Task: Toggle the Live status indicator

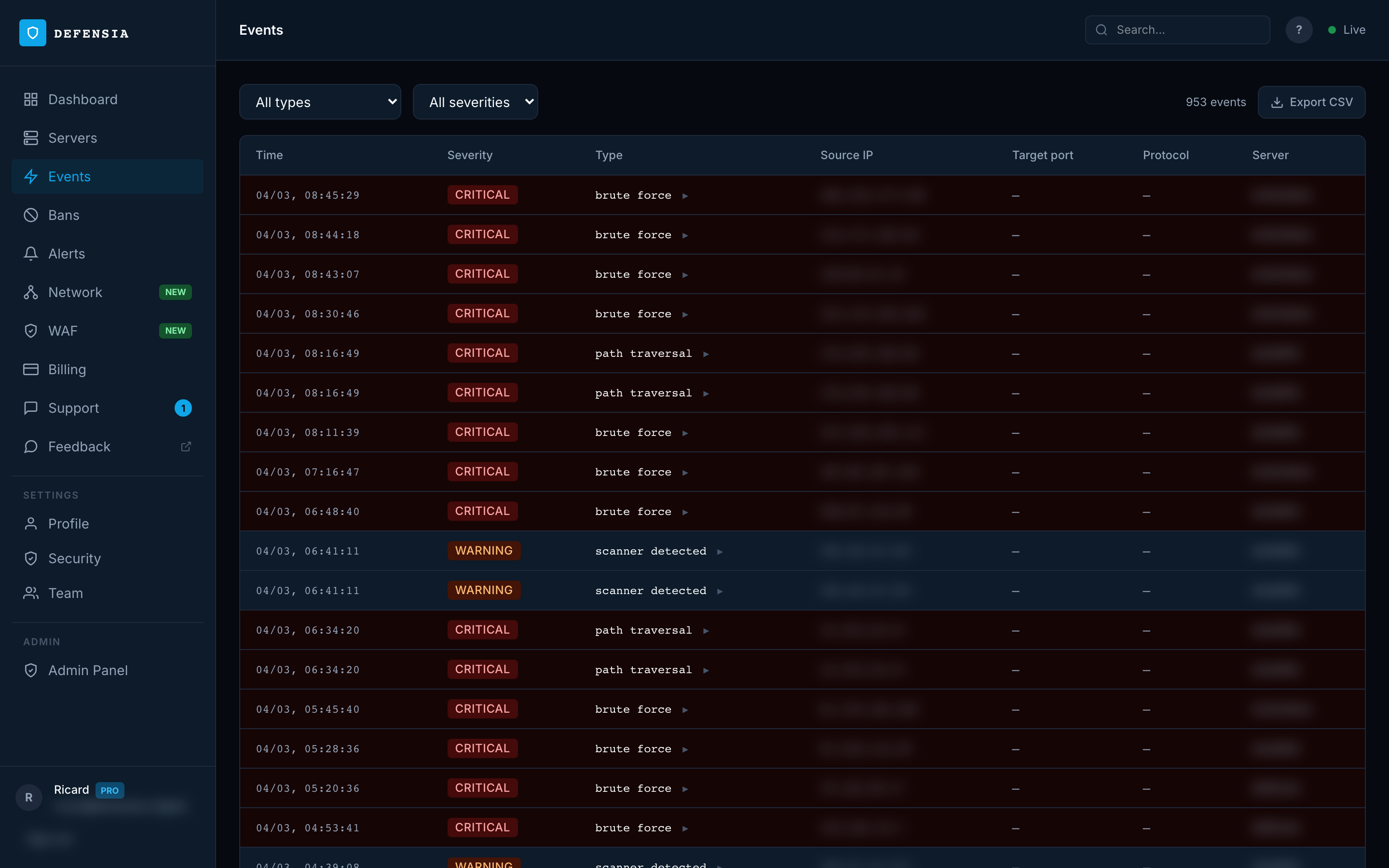Action: [1347, 30]
